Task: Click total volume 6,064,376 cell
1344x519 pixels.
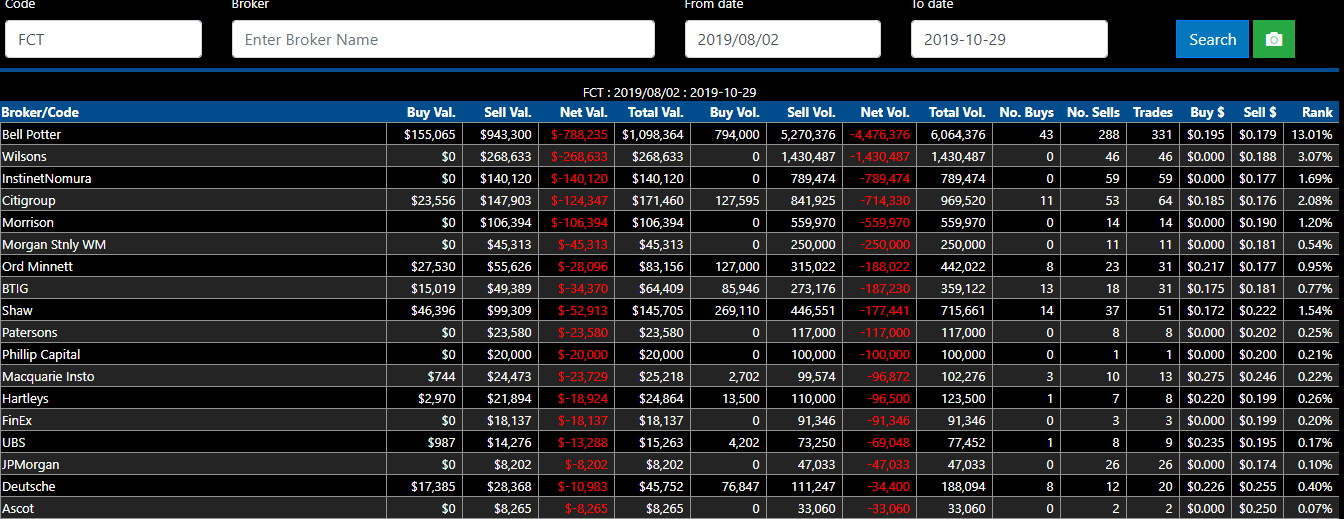Action: click(957, 134)
